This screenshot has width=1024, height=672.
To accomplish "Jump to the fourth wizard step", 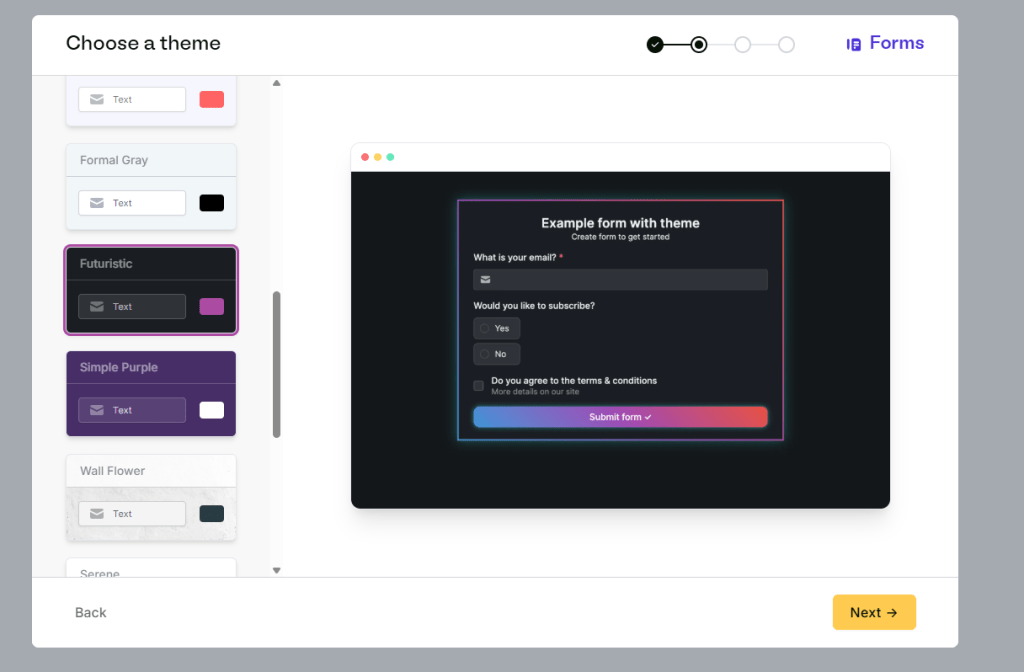I will coord(786,44).
